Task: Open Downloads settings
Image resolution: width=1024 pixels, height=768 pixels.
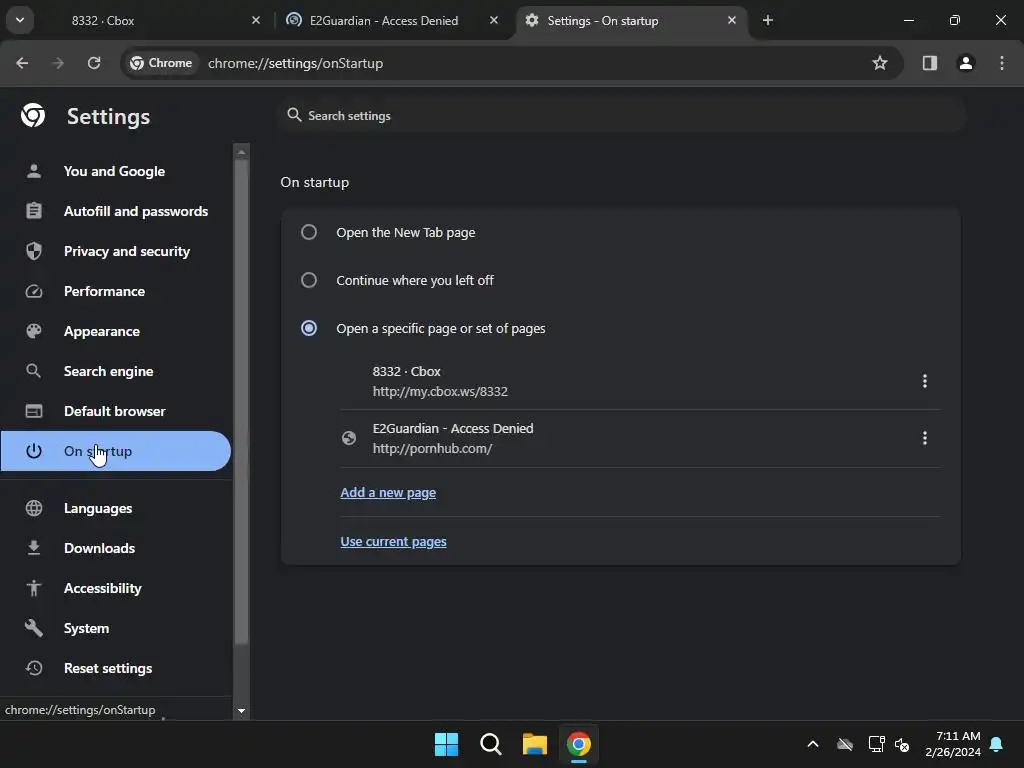Action: [116, 548]
